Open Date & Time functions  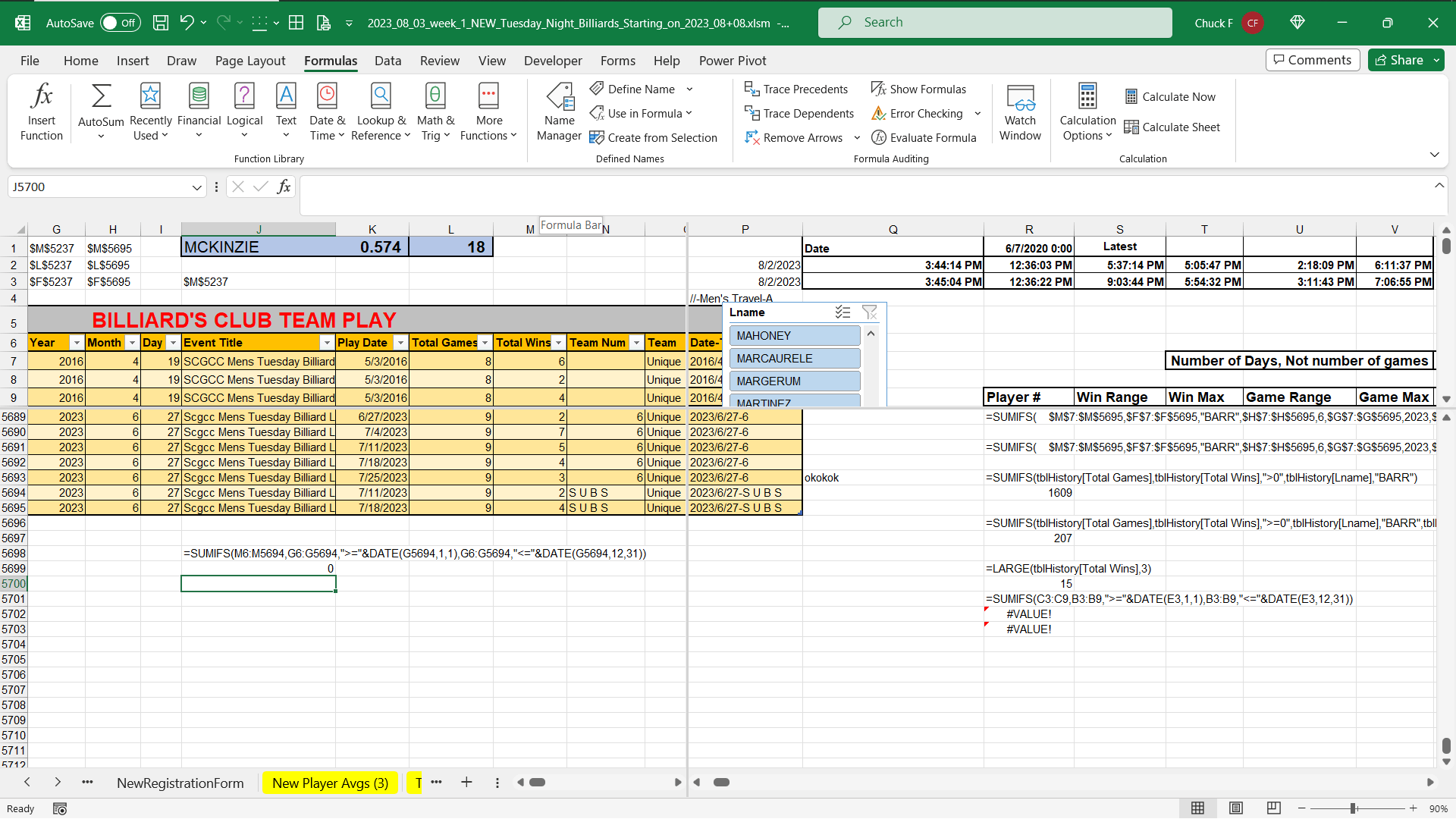point(327,112)
